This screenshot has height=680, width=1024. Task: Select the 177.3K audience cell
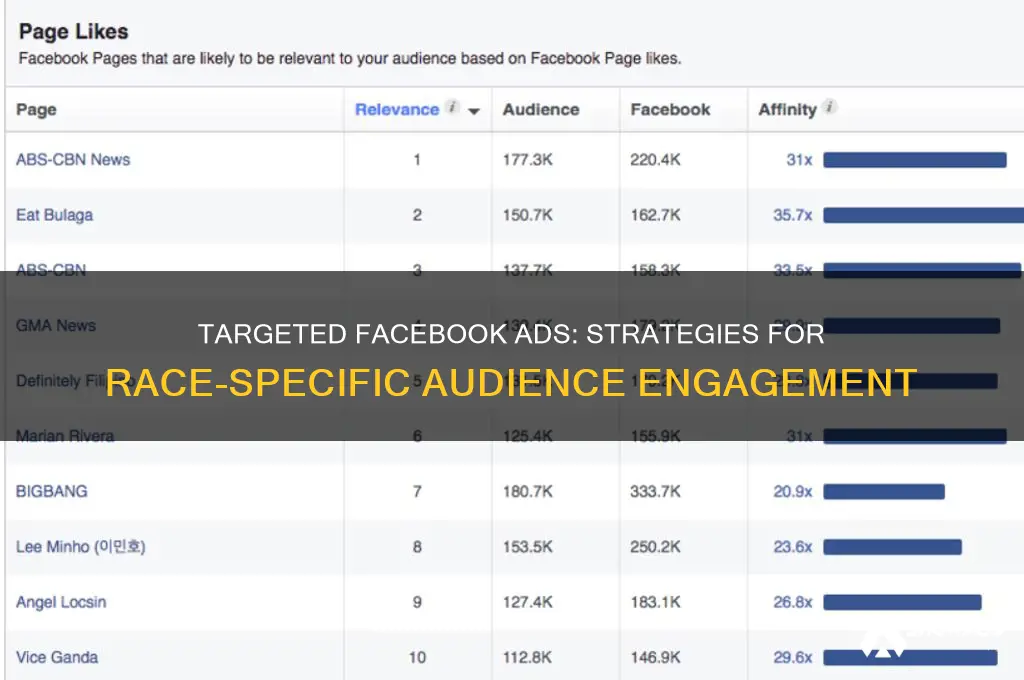pyautogui.click(x=528, y=159)
